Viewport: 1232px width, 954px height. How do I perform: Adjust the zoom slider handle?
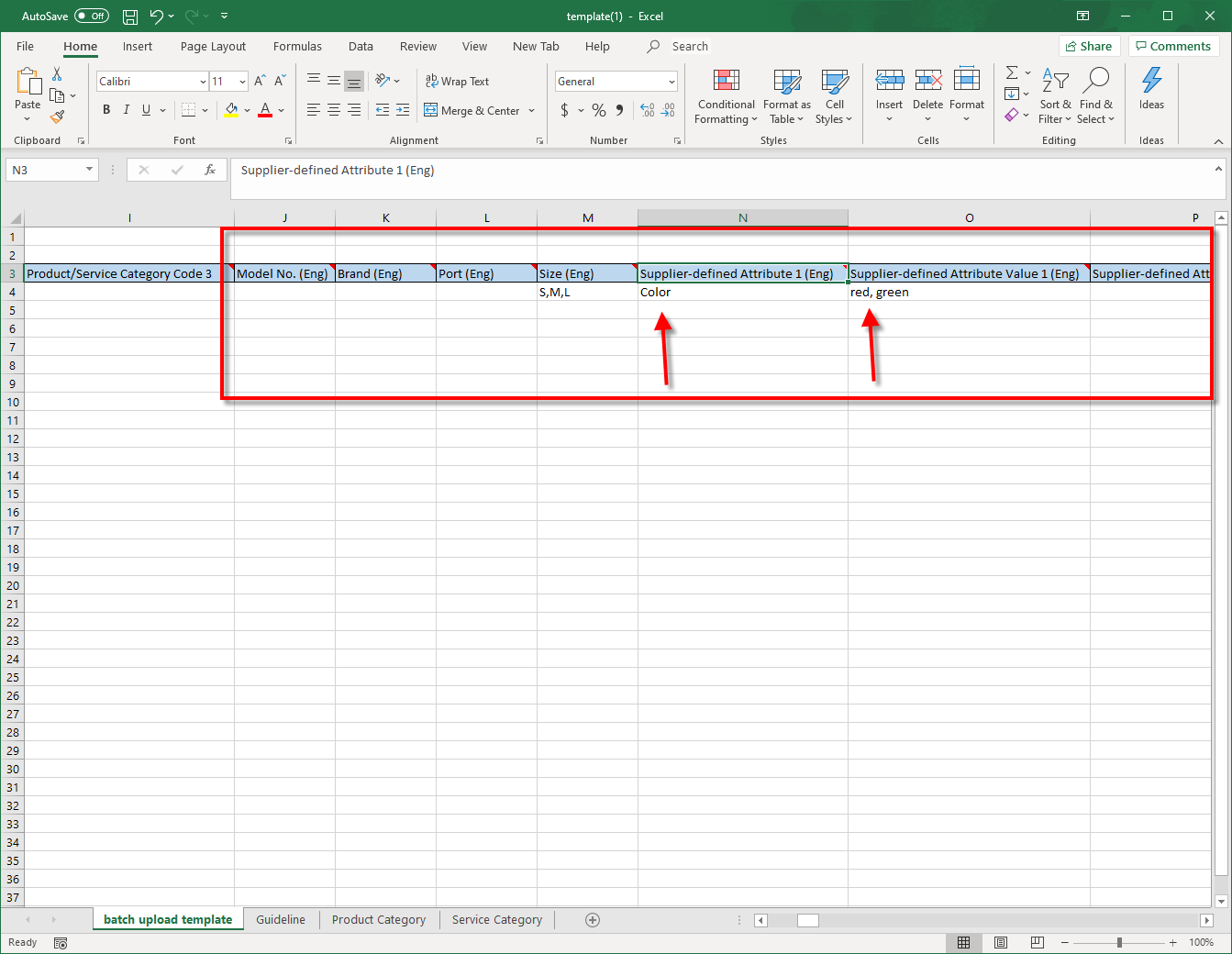pyautogui.click(x=1119, y=943)
